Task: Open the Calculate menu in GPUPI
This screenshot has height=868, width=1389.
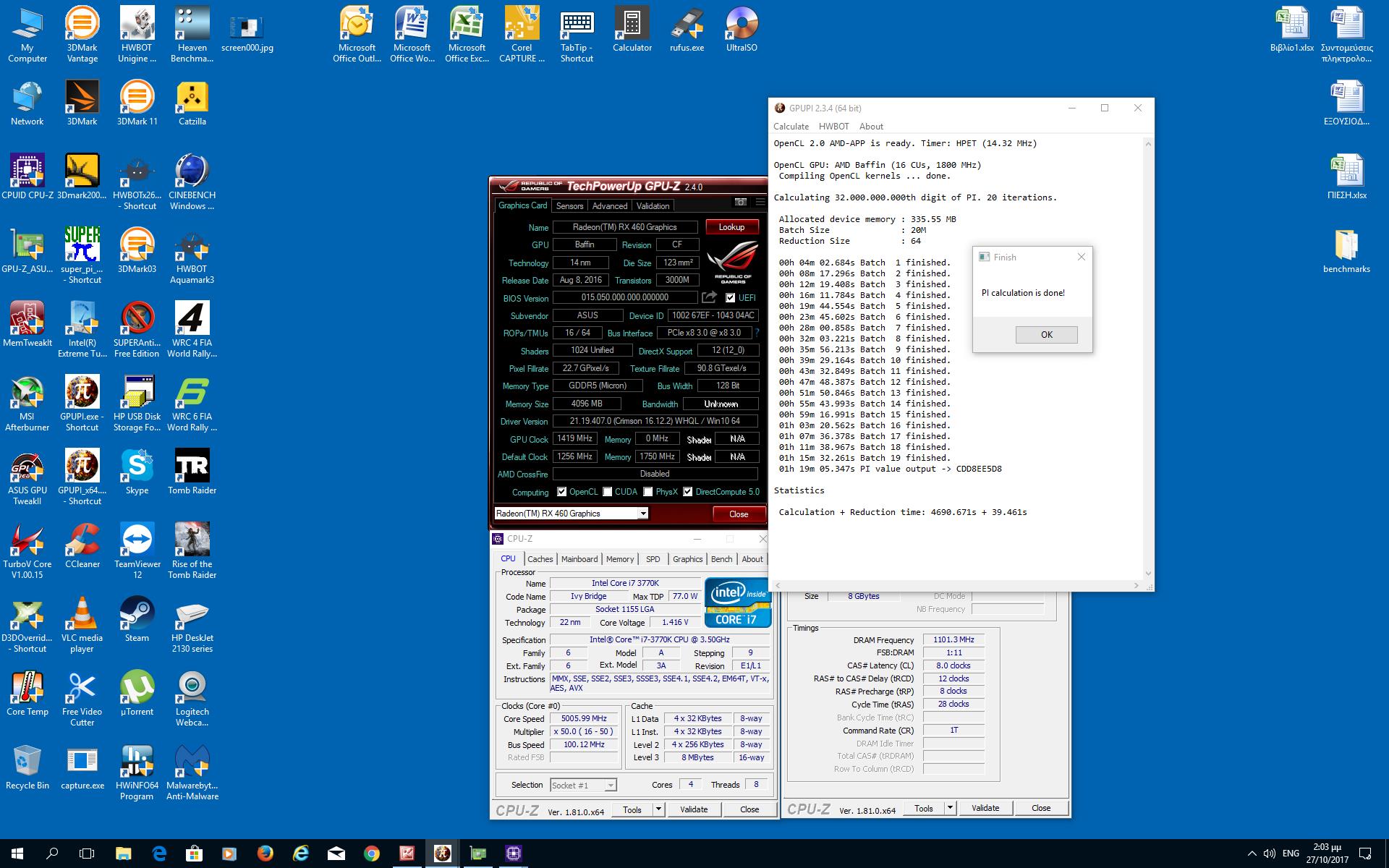Action: pos(791,127)
